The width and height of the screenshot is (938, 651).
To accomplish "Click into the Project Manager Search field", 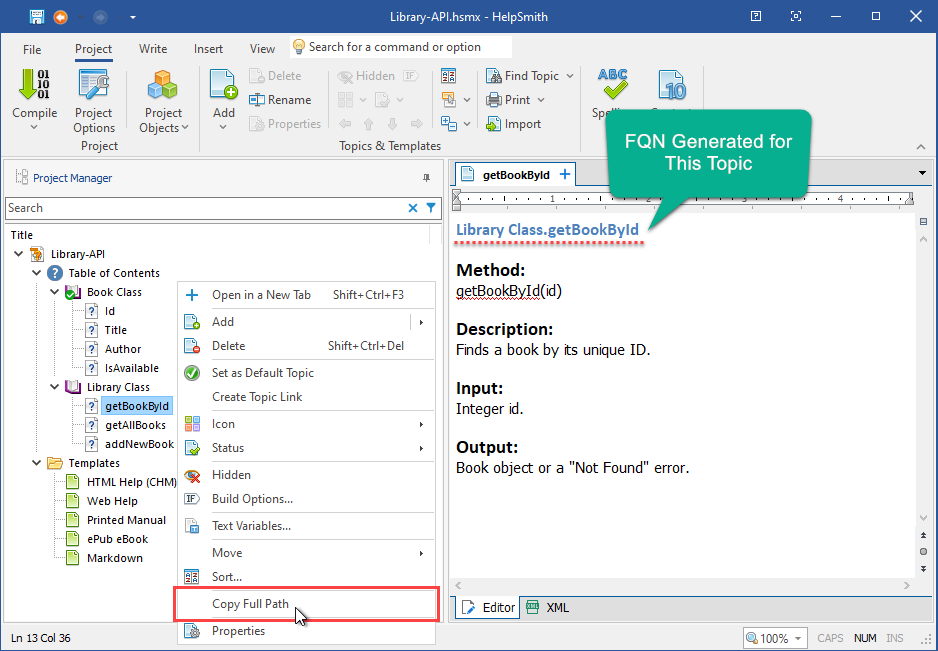I will [x=206, y=208].
